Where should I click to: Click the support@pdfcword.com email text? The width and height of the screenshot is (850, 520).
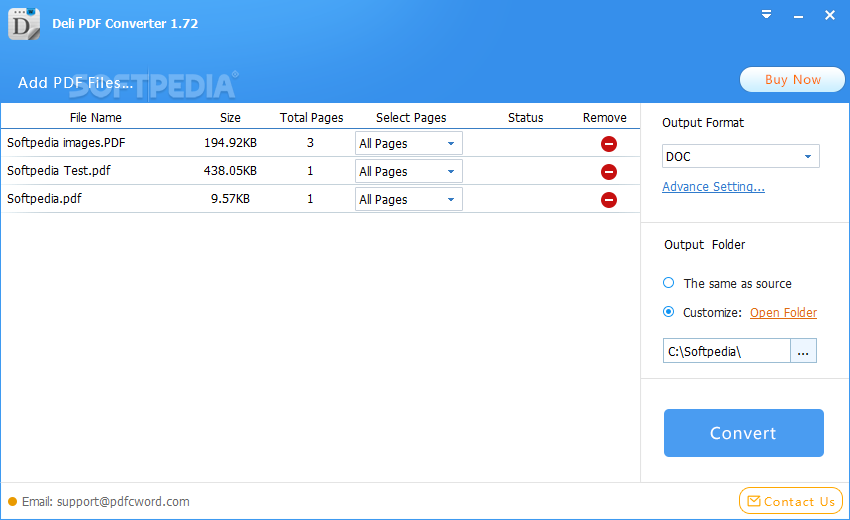[123, 502]
